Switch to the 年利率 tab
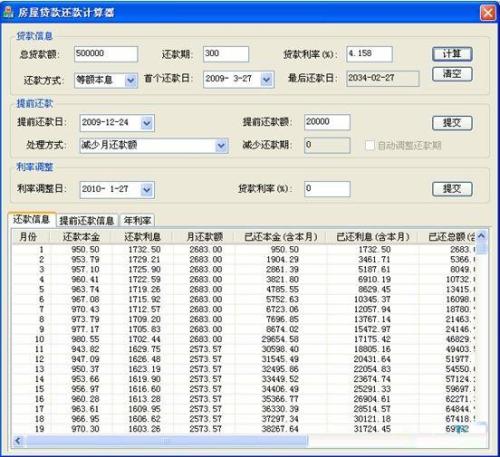The image size is (500, 457). pyautogui.click(x=137, y=220)
